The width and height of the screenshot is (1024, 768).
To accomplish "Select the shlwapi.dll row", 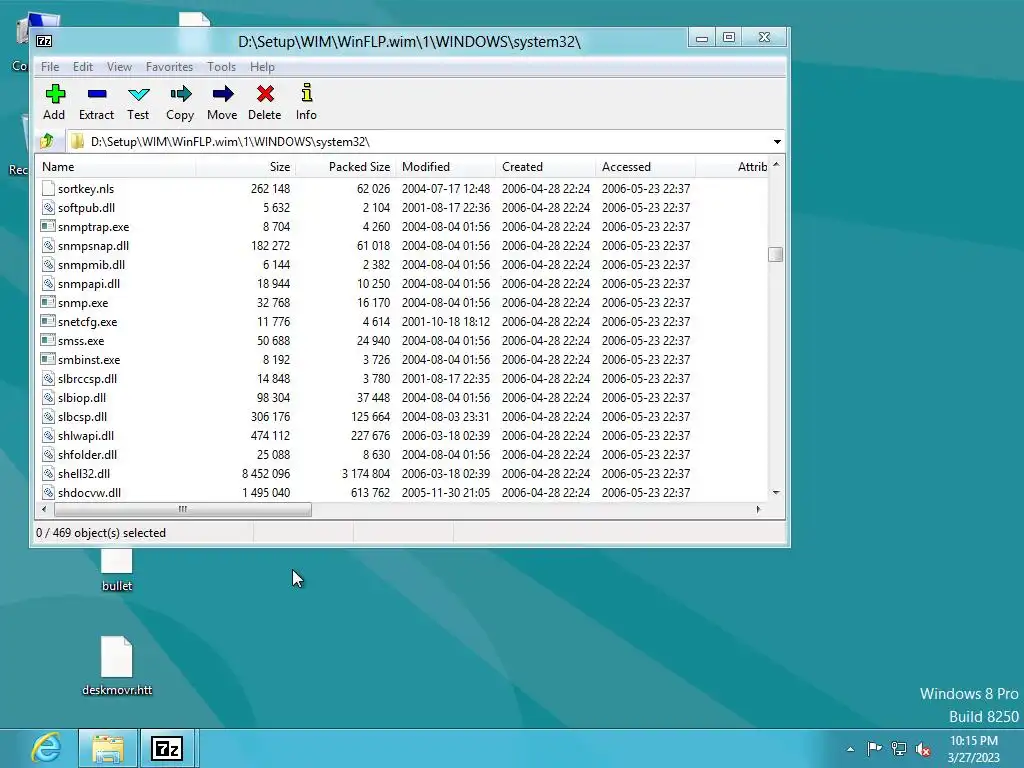I will pos(402,435).
